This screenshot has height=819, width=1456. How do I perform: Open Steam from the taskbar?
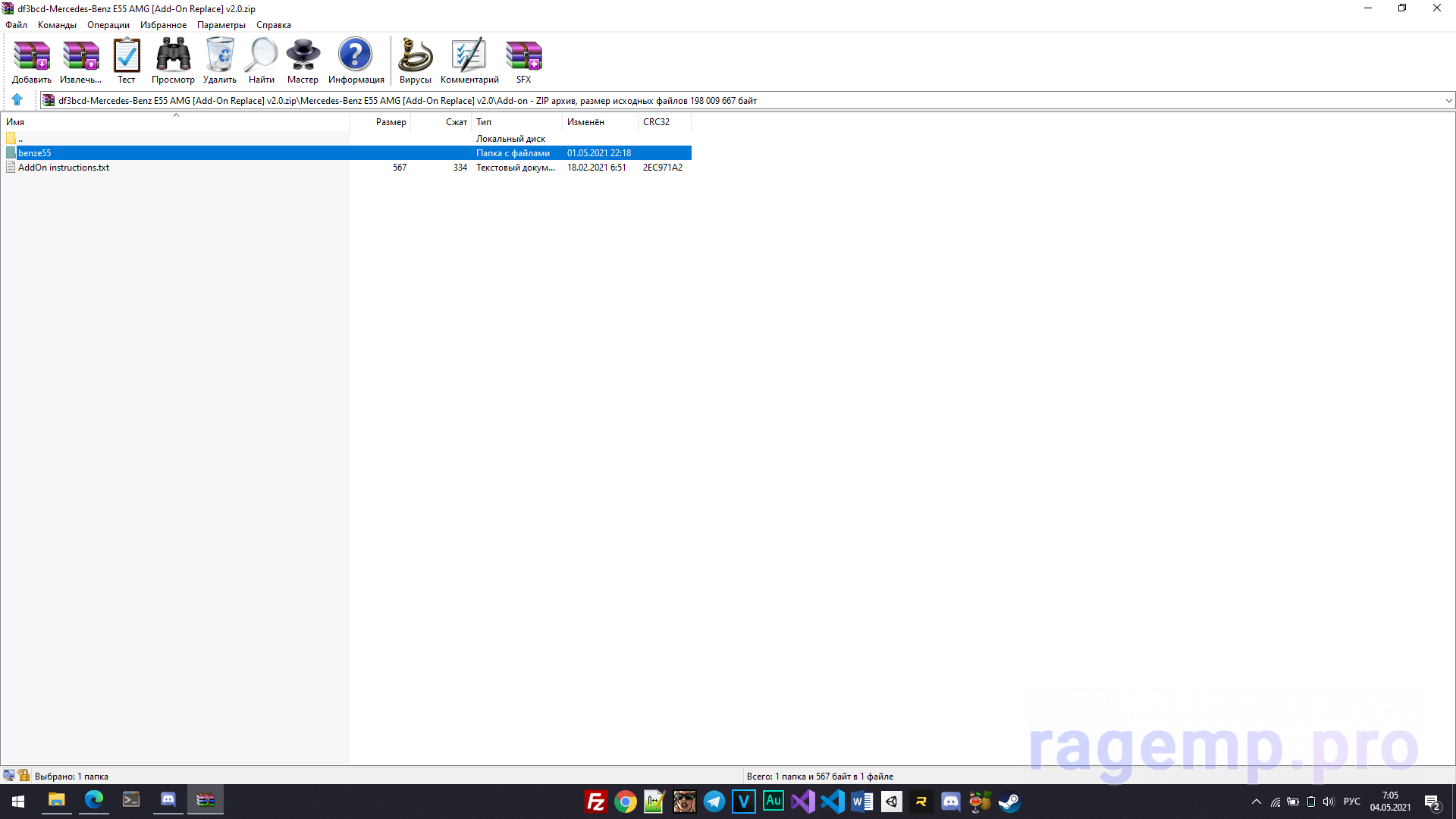pyautogui.click(x=1009, y=802)
